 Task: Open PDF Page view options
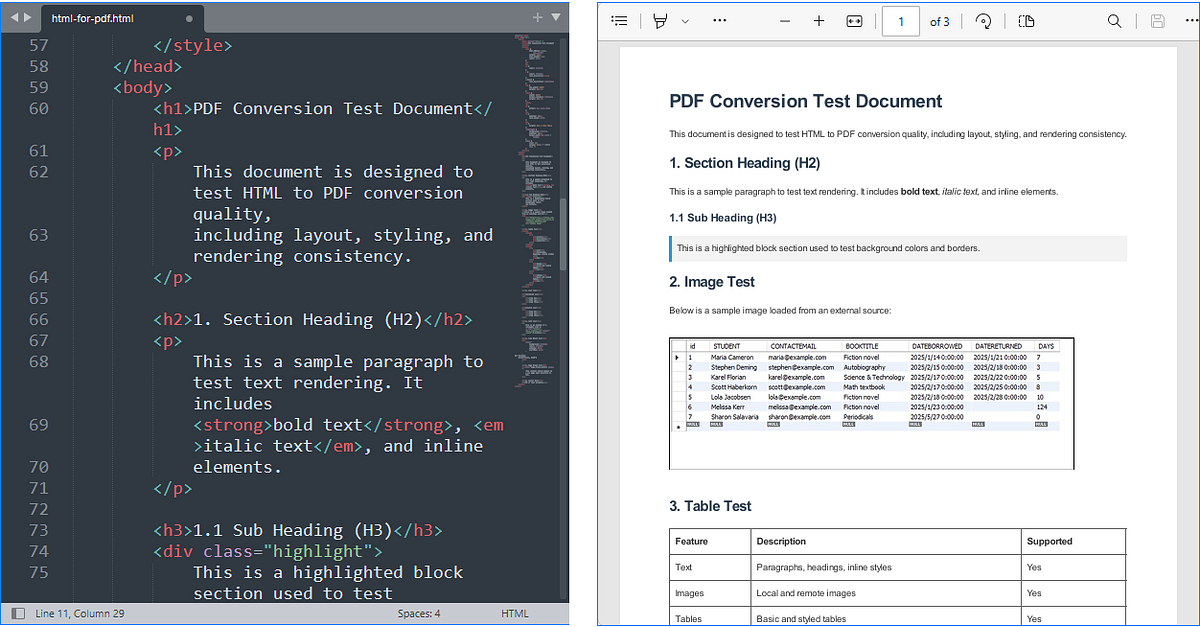tap(1026, 21)
